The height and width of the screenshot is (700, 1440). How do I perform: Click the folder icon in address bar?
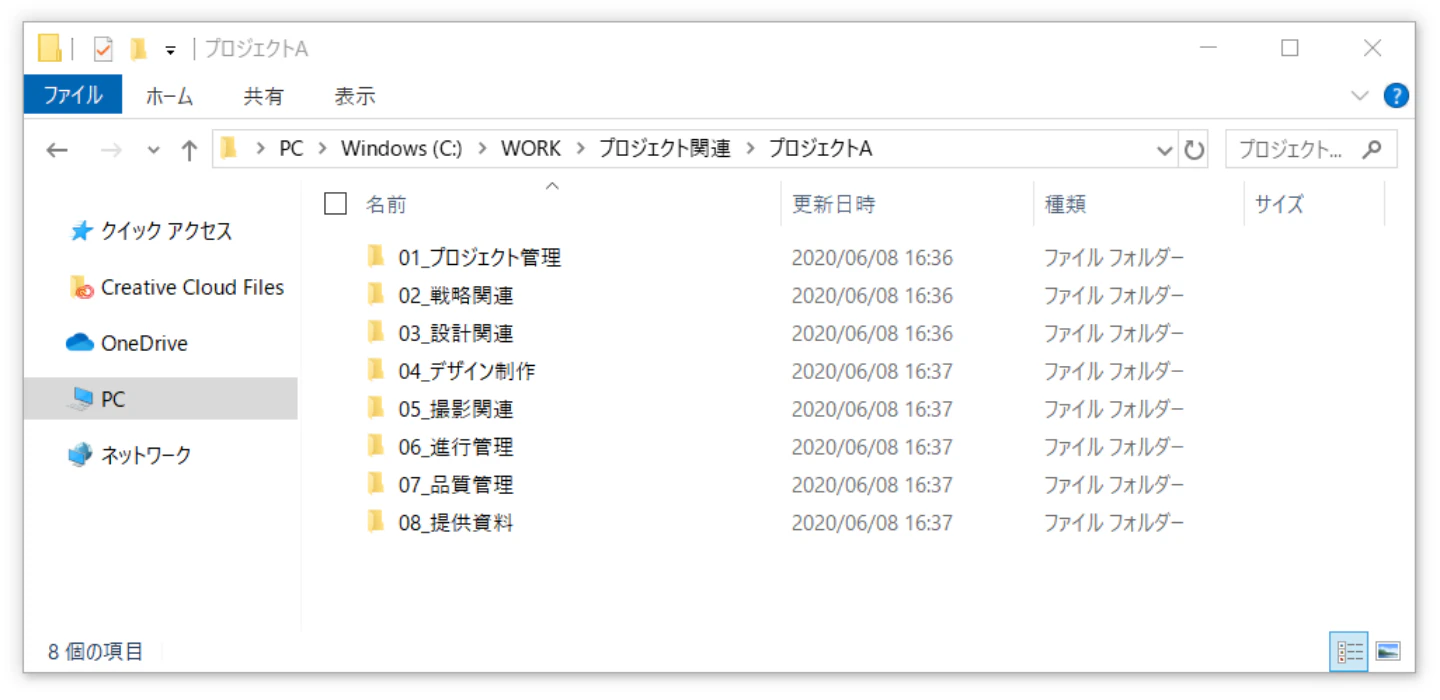230,148
